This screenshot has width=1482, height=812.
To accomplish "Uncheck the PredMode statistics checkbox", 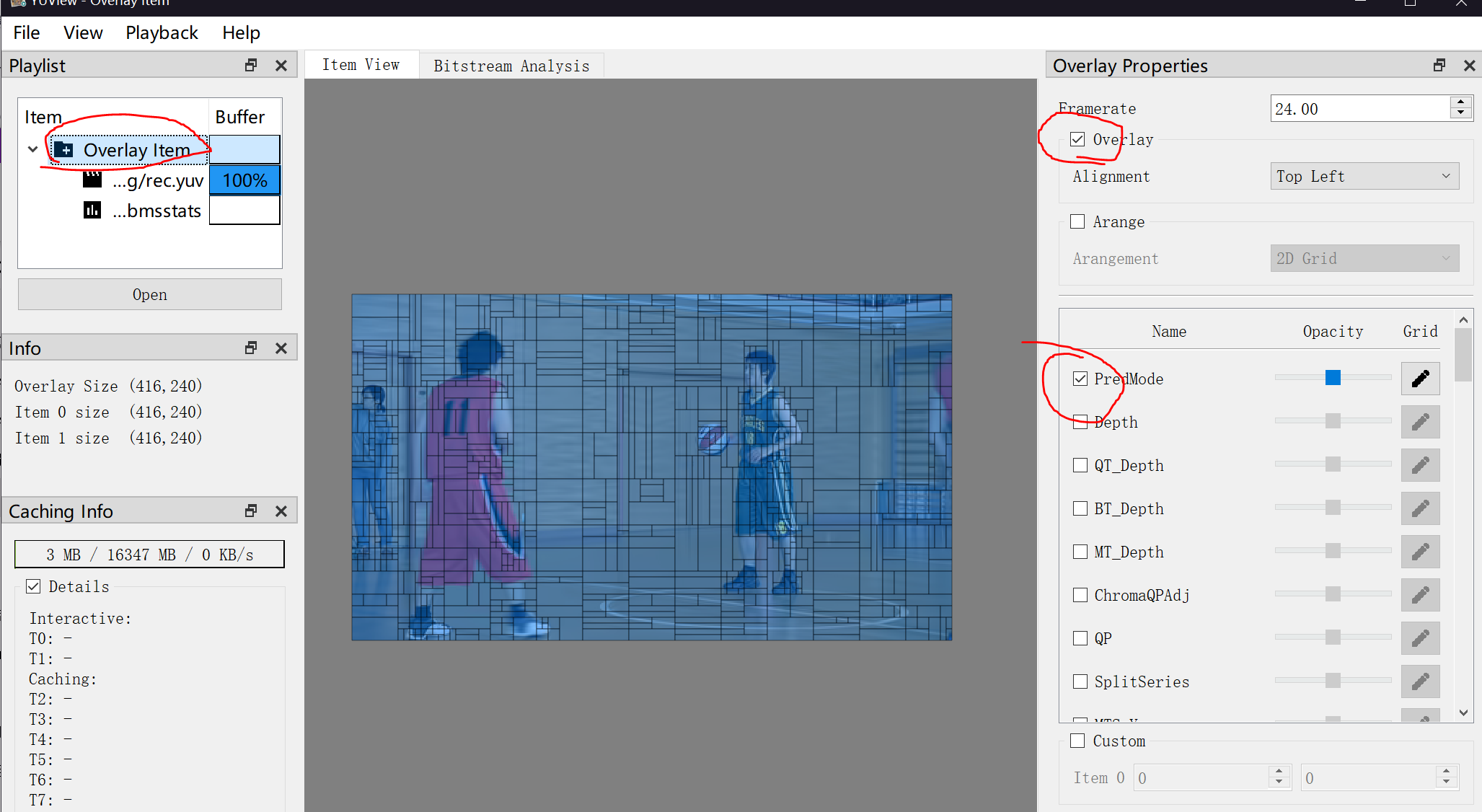I will pos(1080,379).
